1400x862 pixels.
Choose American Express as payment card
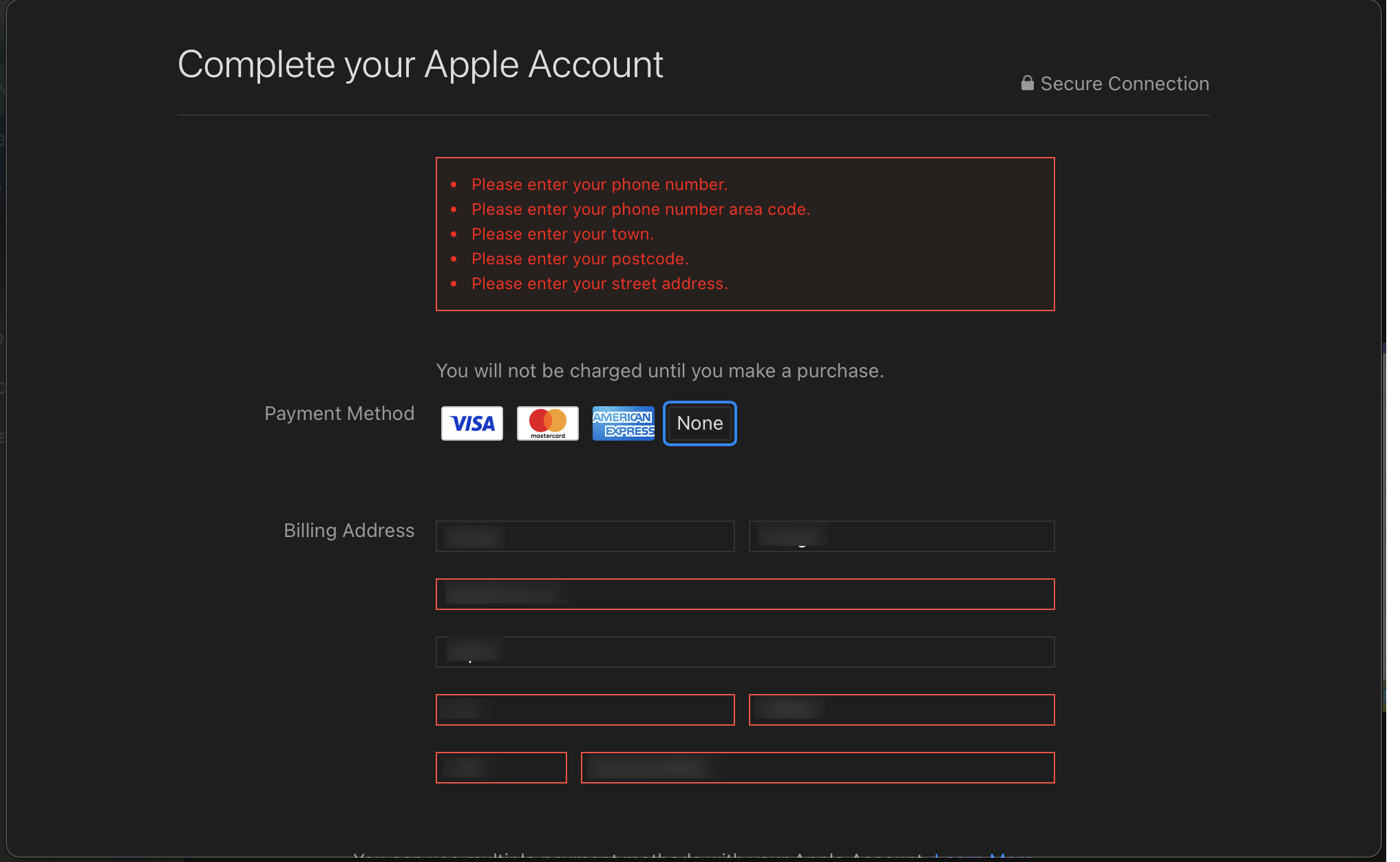tap(623, 423)
